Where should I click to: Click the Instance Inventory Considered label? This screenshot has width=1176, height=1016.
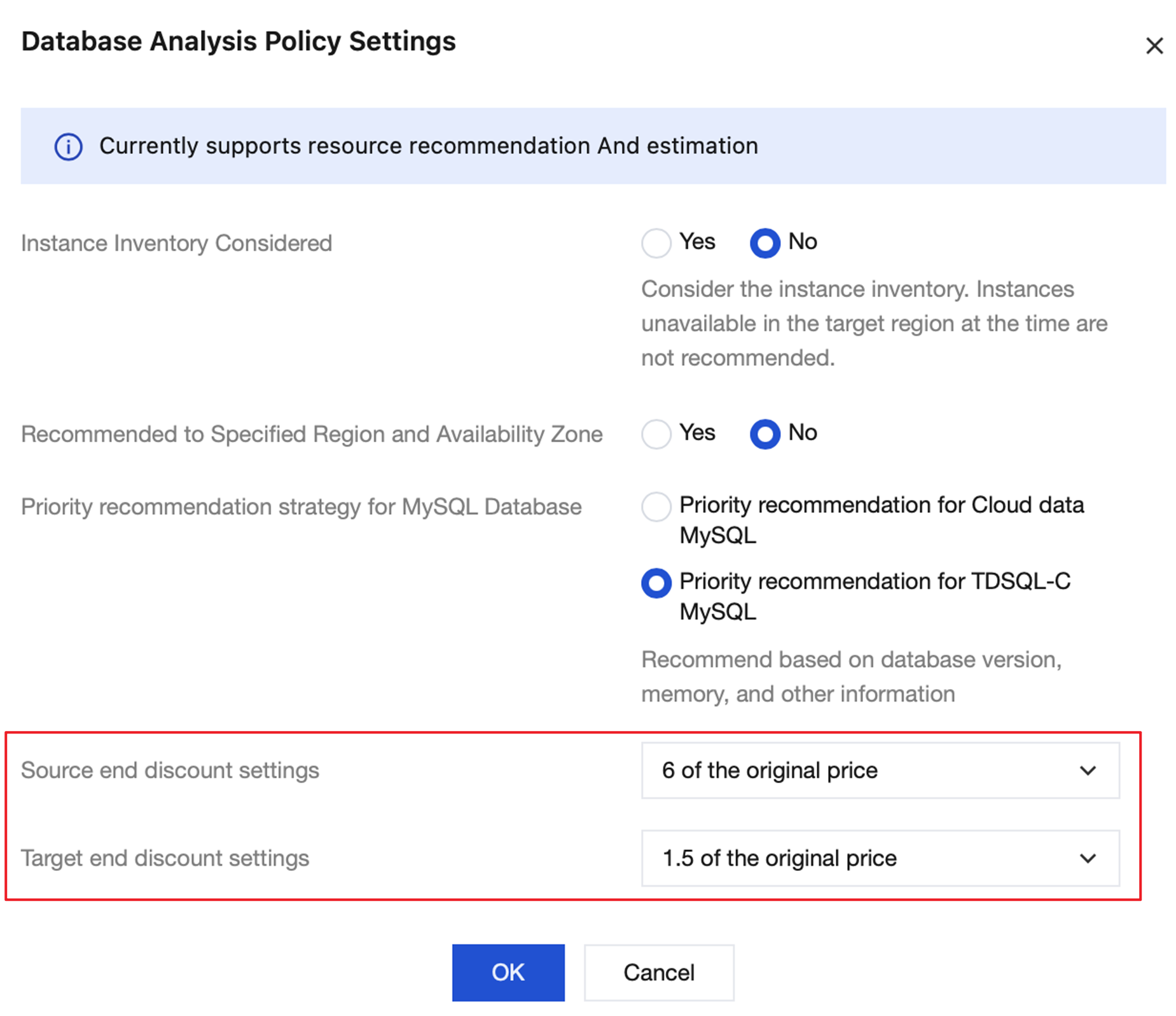pos(176,244)
